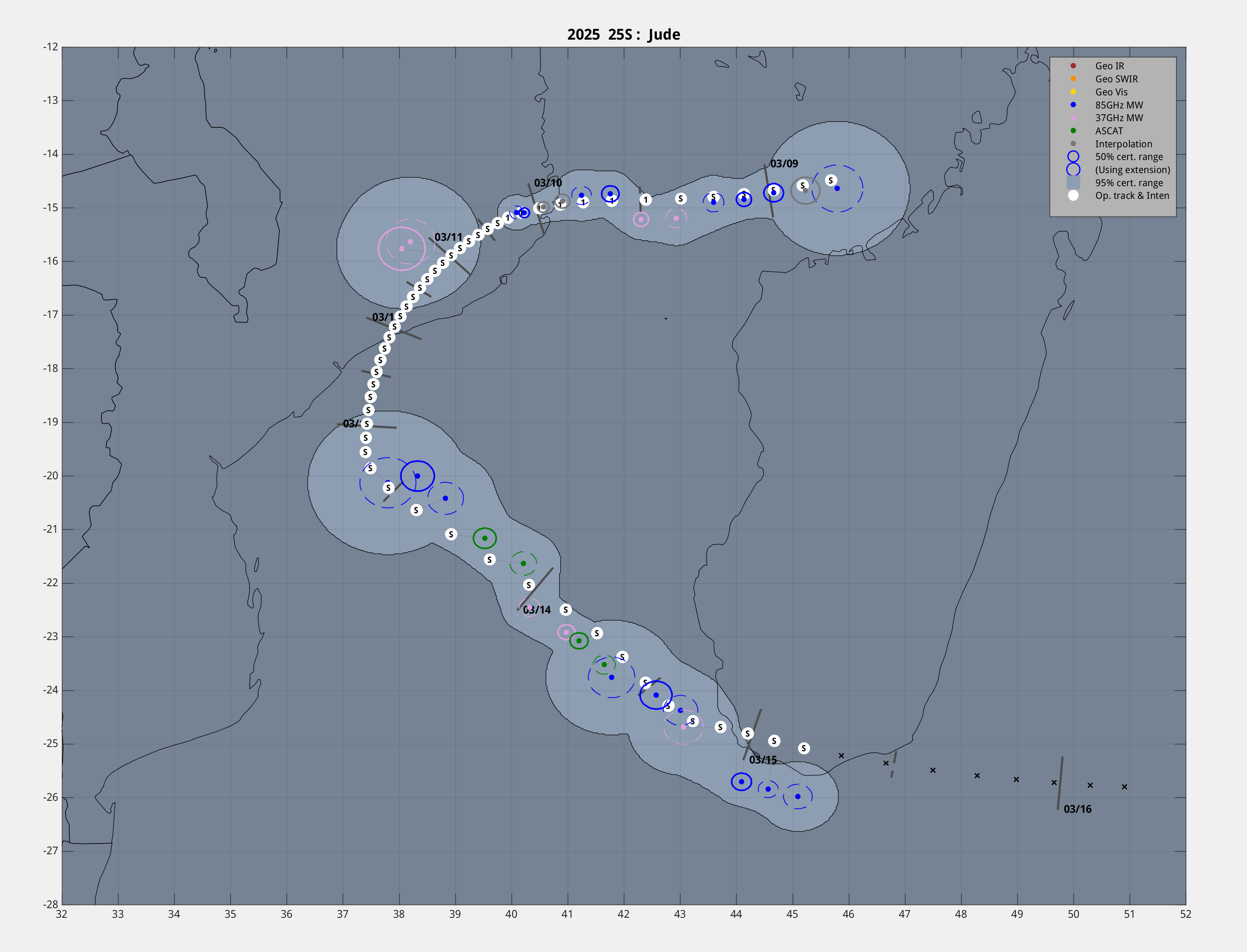Select the blue 85GHz MW legend dot

[x=1073, y=105]
